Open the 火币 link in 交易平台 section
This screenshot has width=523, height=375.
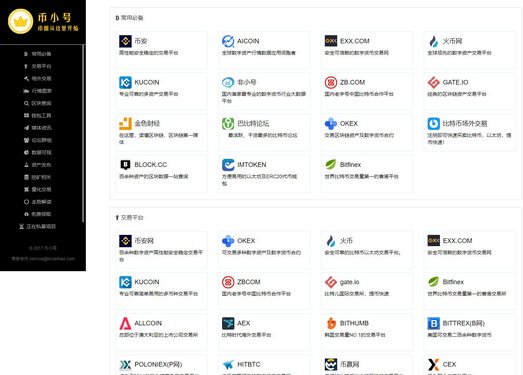tap(346, 241)
